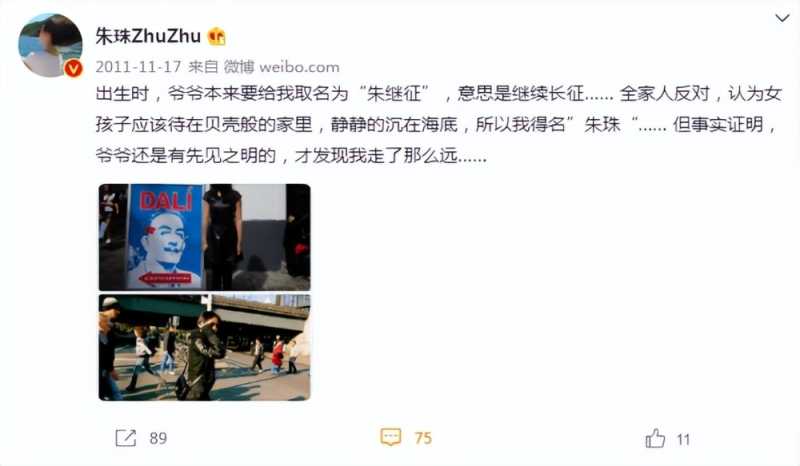
Task: Open the 朱珠ZhuZhu username link
Action: point(148,36)
